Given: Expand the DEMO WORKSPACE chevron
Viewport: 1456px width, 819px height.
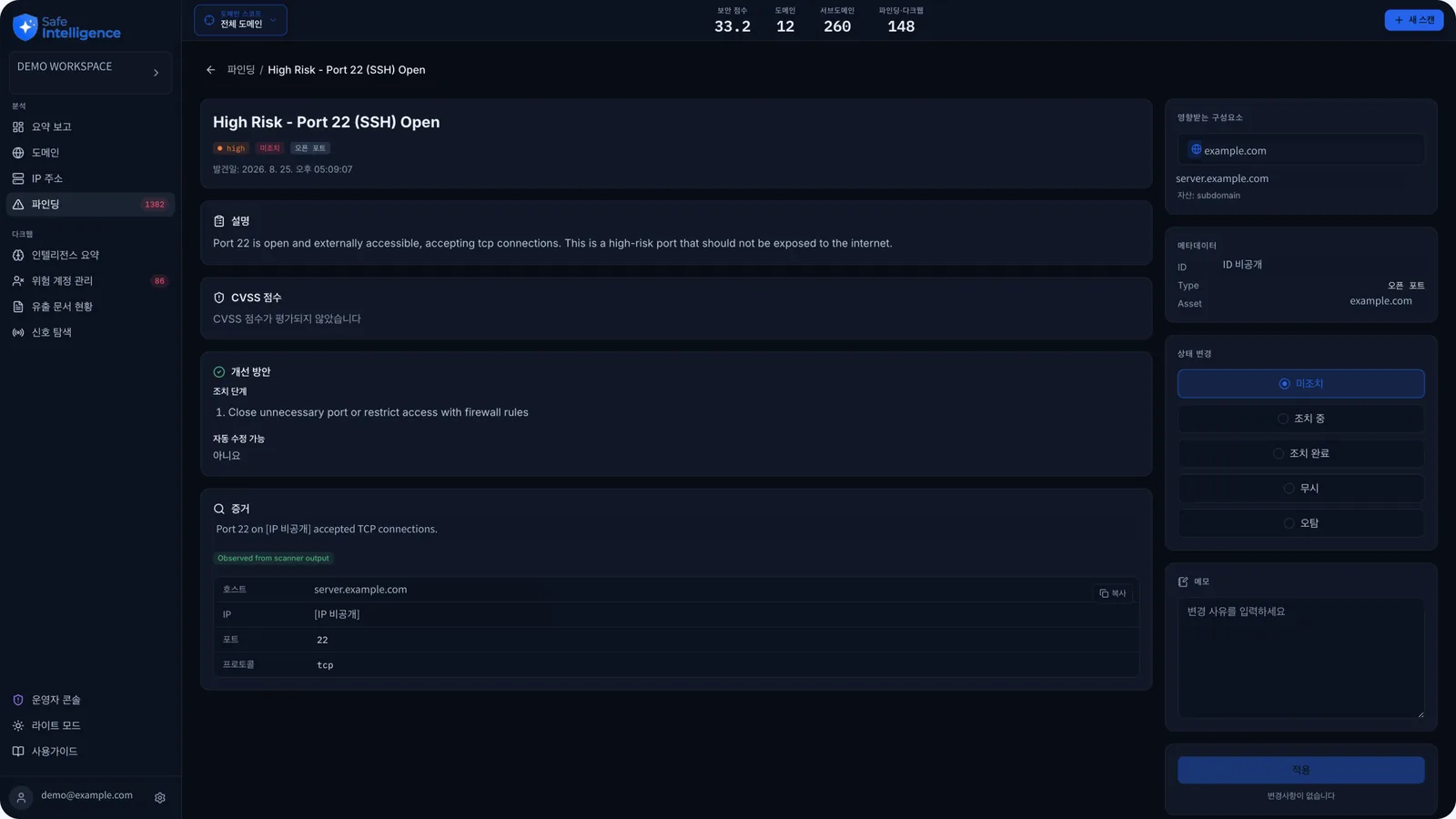Looking at the screenshot, I should (x=156, y=73).
